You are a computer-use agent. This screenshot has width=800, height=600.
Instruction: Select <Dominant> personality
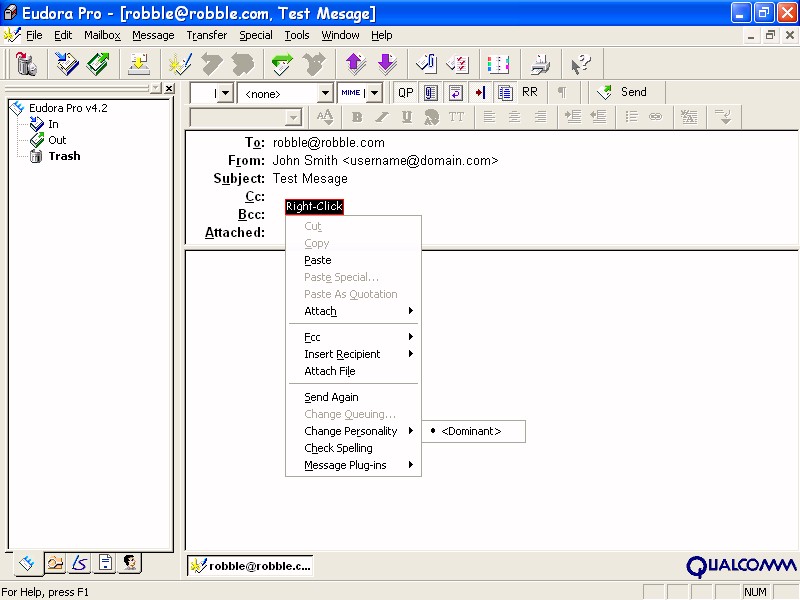pos(473,431)
